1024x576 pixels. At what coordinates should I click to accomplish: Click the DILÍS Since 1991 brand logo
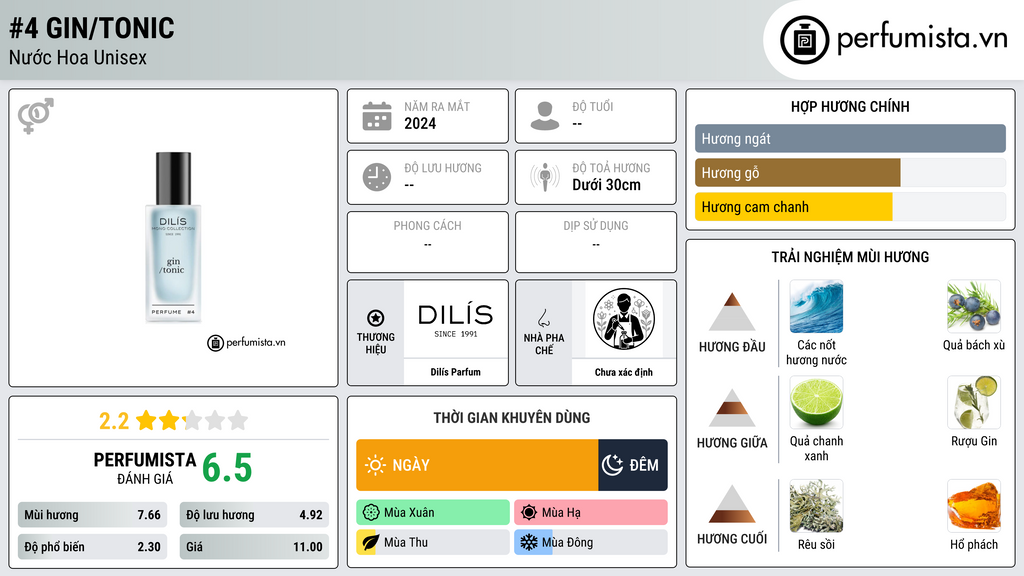[456, 319]
